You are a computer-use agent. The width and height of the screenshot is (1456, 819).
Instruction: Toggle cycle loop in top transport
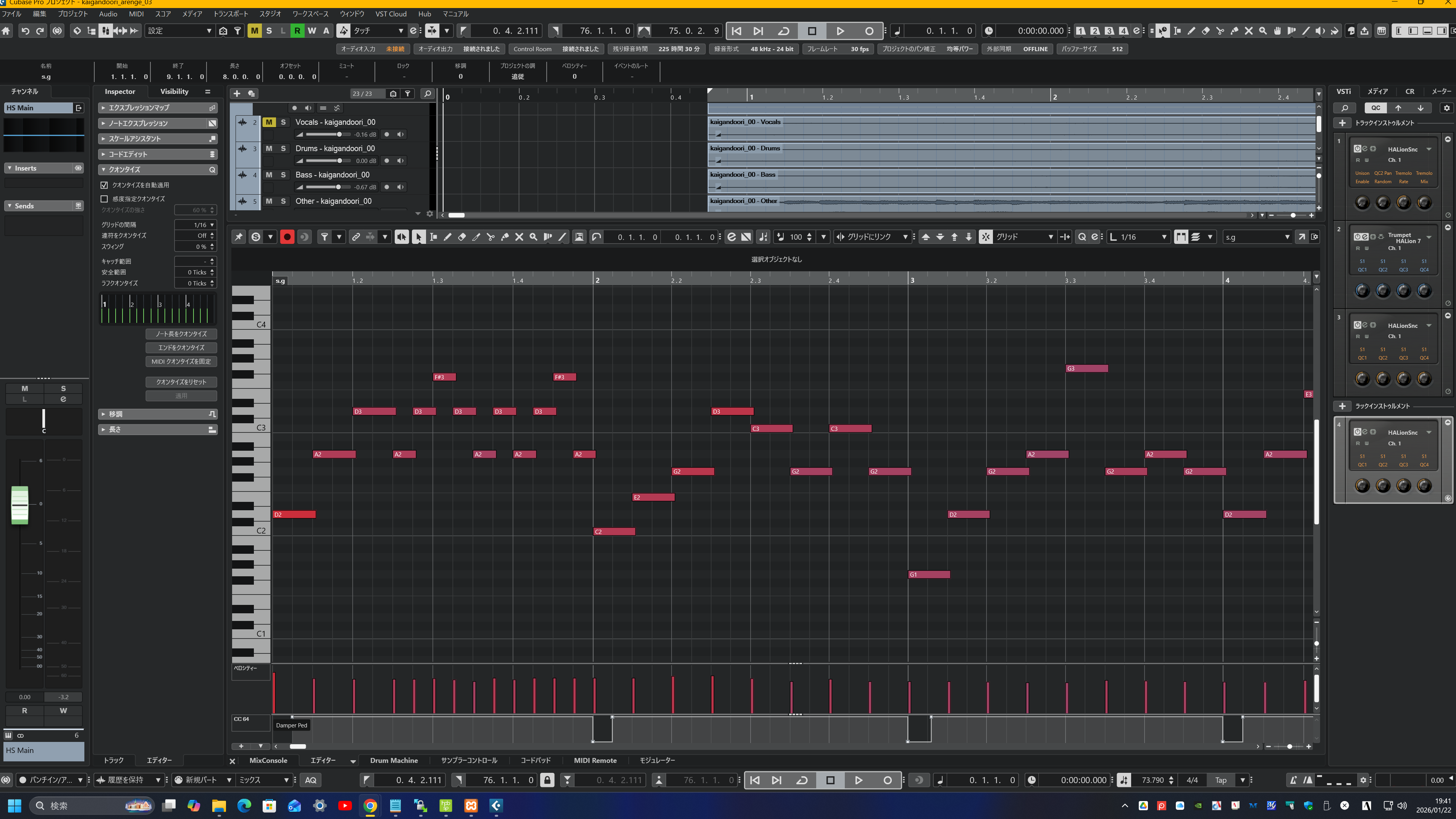pyautogui.click(x=783, y=31)
